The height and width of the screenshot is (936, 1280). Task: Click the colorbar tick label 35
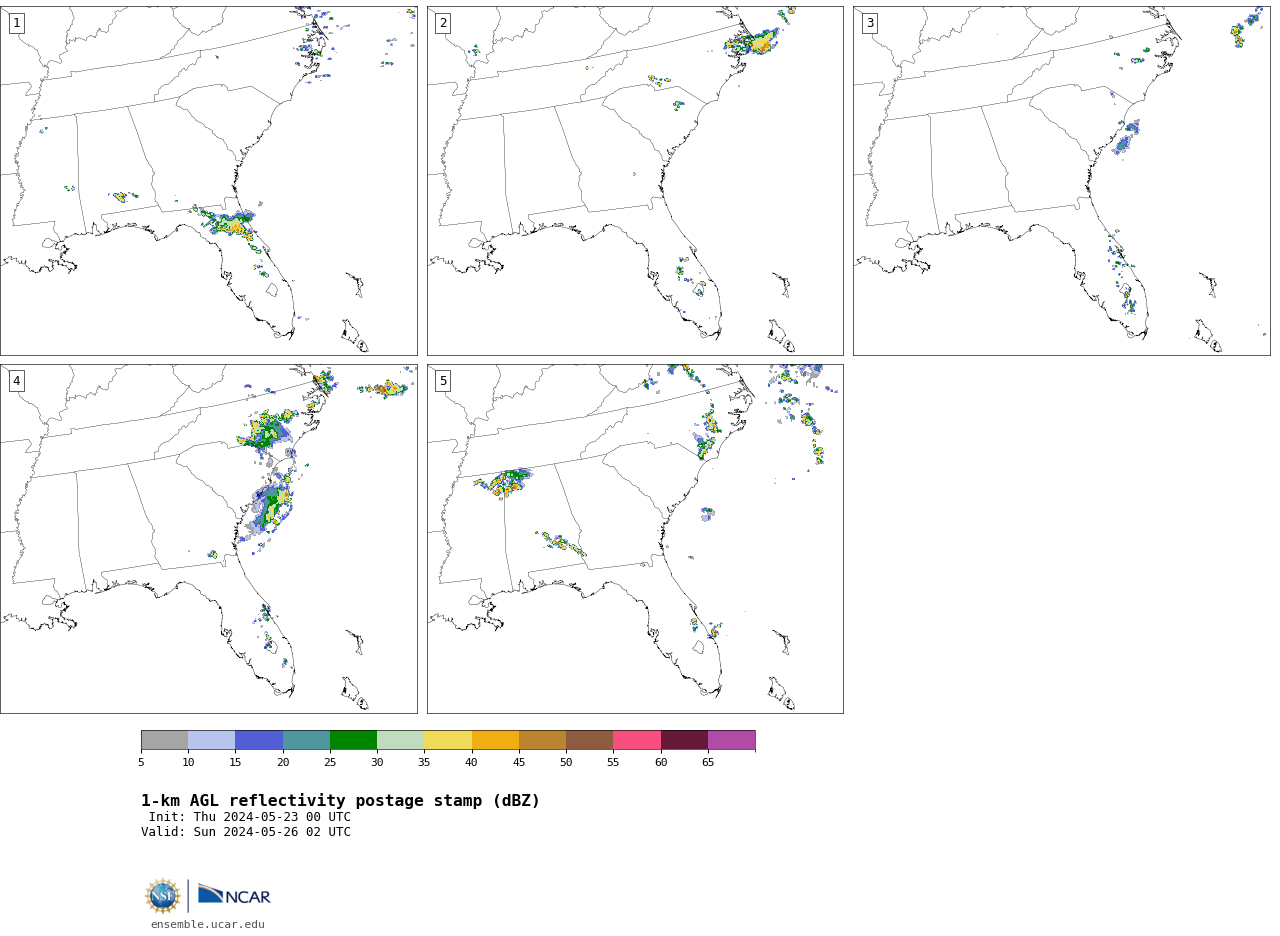pyautogui.click(x=424, y=763)
